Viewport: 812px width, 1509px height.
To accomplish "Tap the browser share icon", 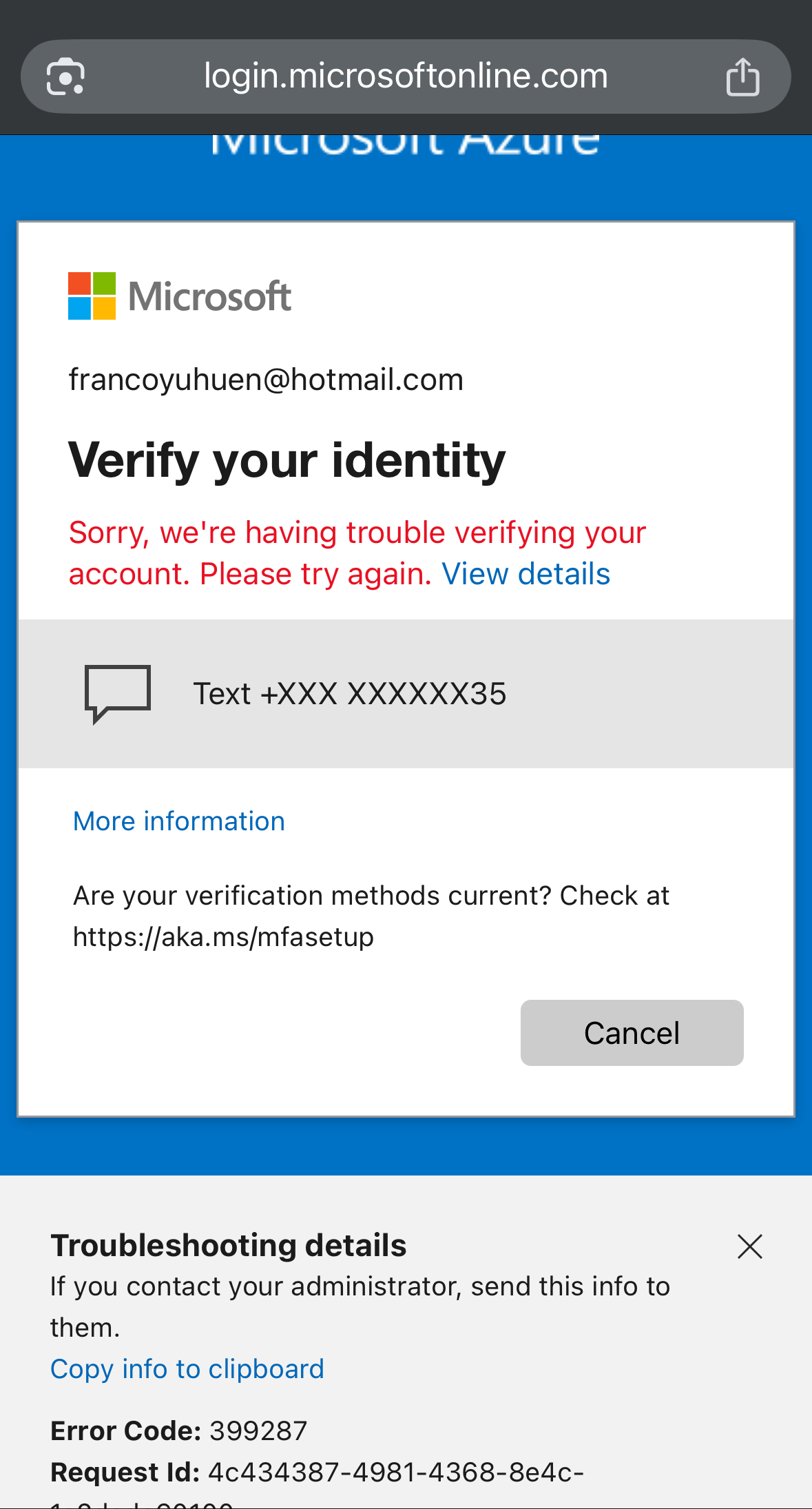I will pyautogui.click(x=742, y=76).
